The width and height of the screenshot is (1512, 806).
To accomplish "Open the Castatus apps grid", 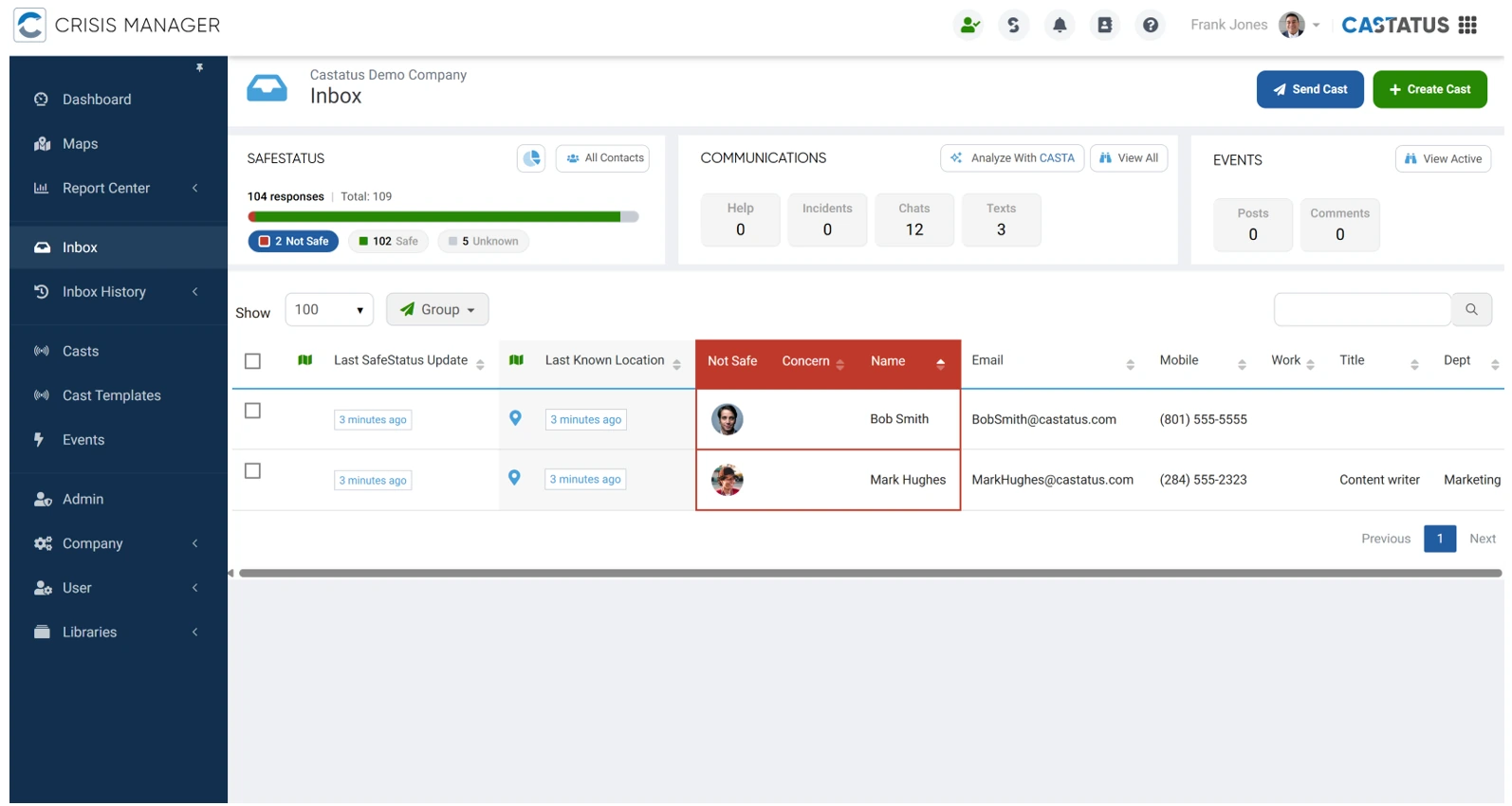I will (1467, 25).
